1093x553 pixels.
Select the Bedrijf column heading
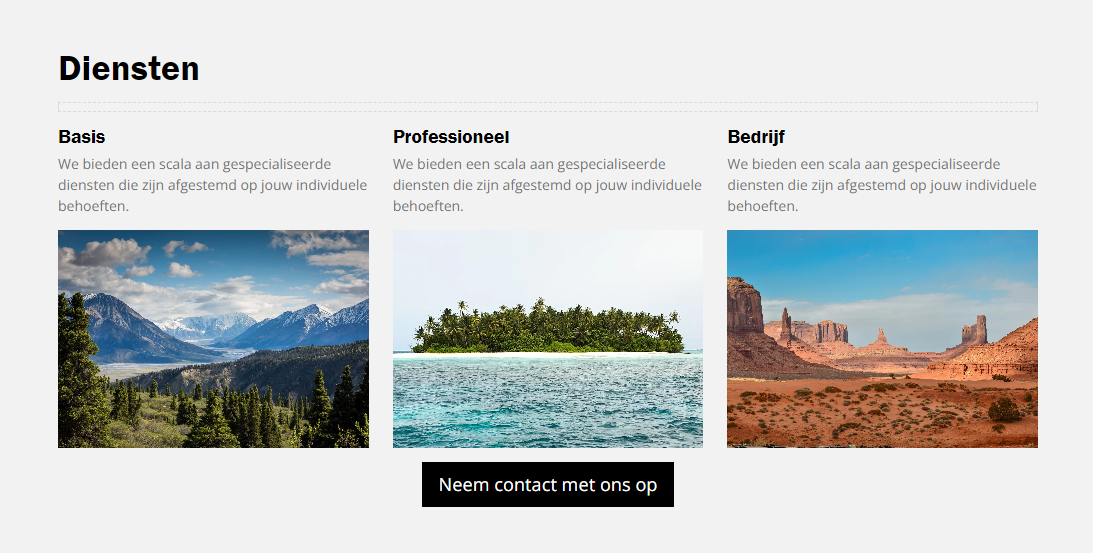tap(756, 137)
